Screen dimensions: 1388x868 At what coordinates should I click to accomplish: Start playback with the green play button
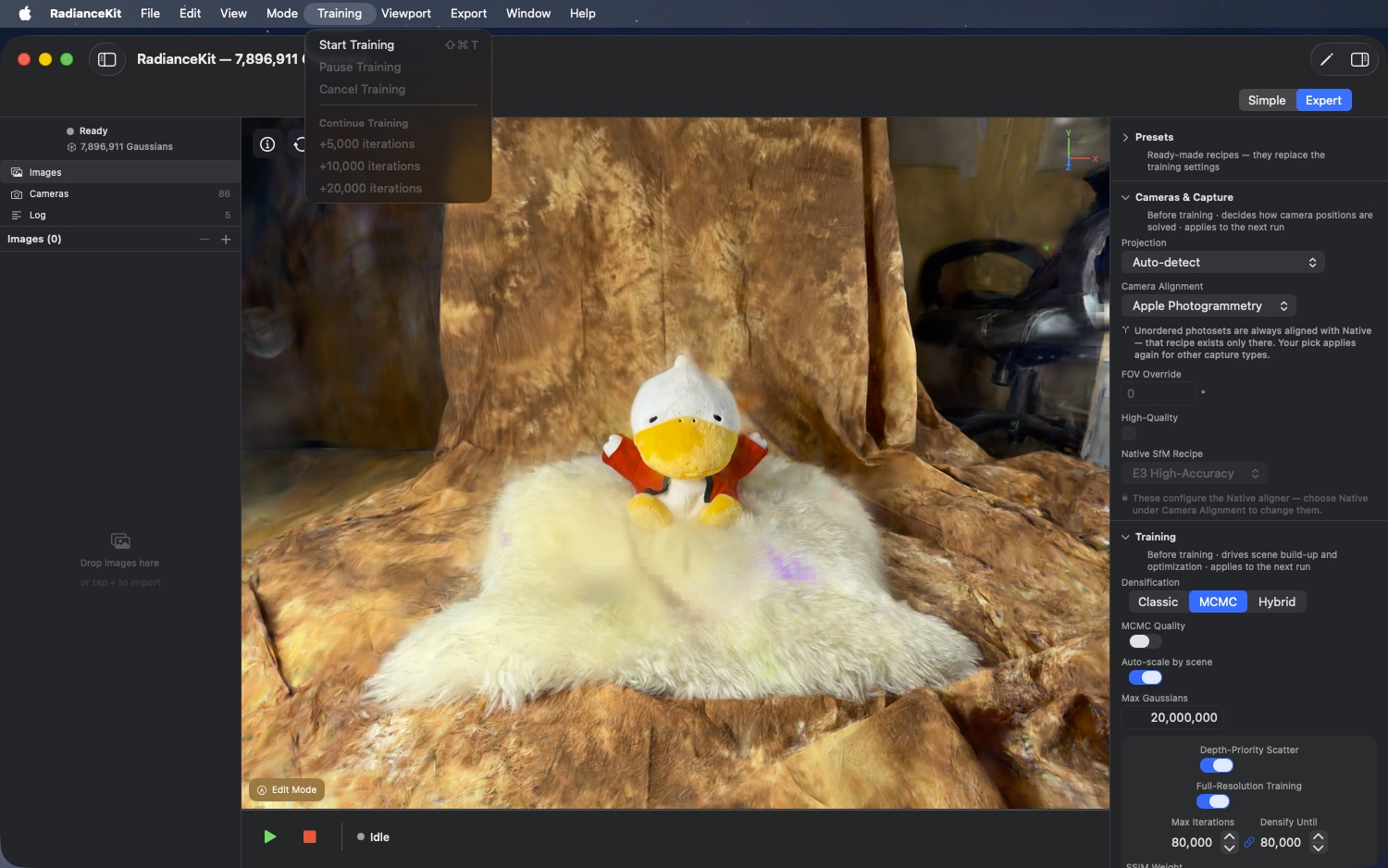[x=269, y=837]
